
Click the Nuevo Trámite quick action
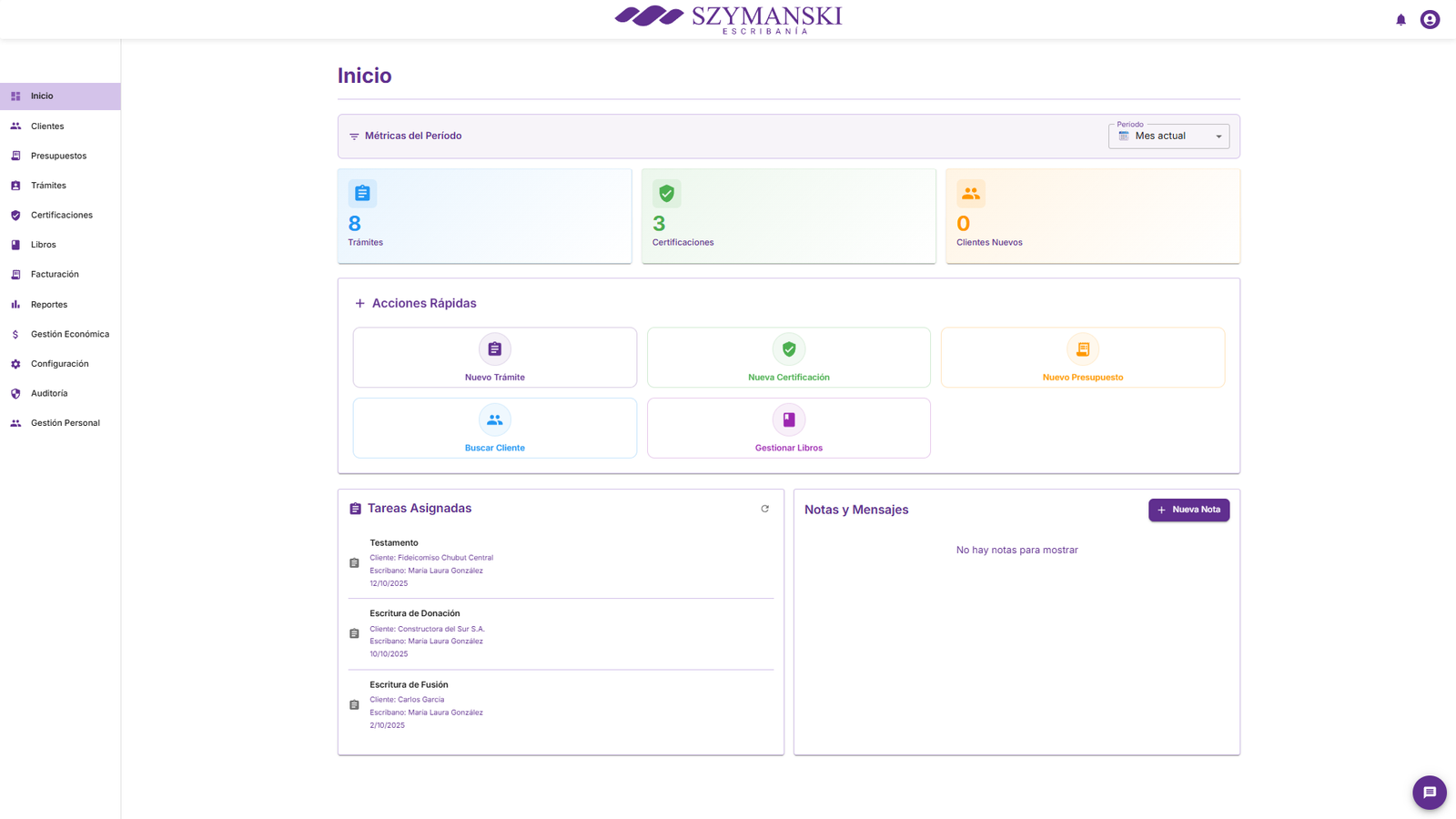tap(494, 358)
